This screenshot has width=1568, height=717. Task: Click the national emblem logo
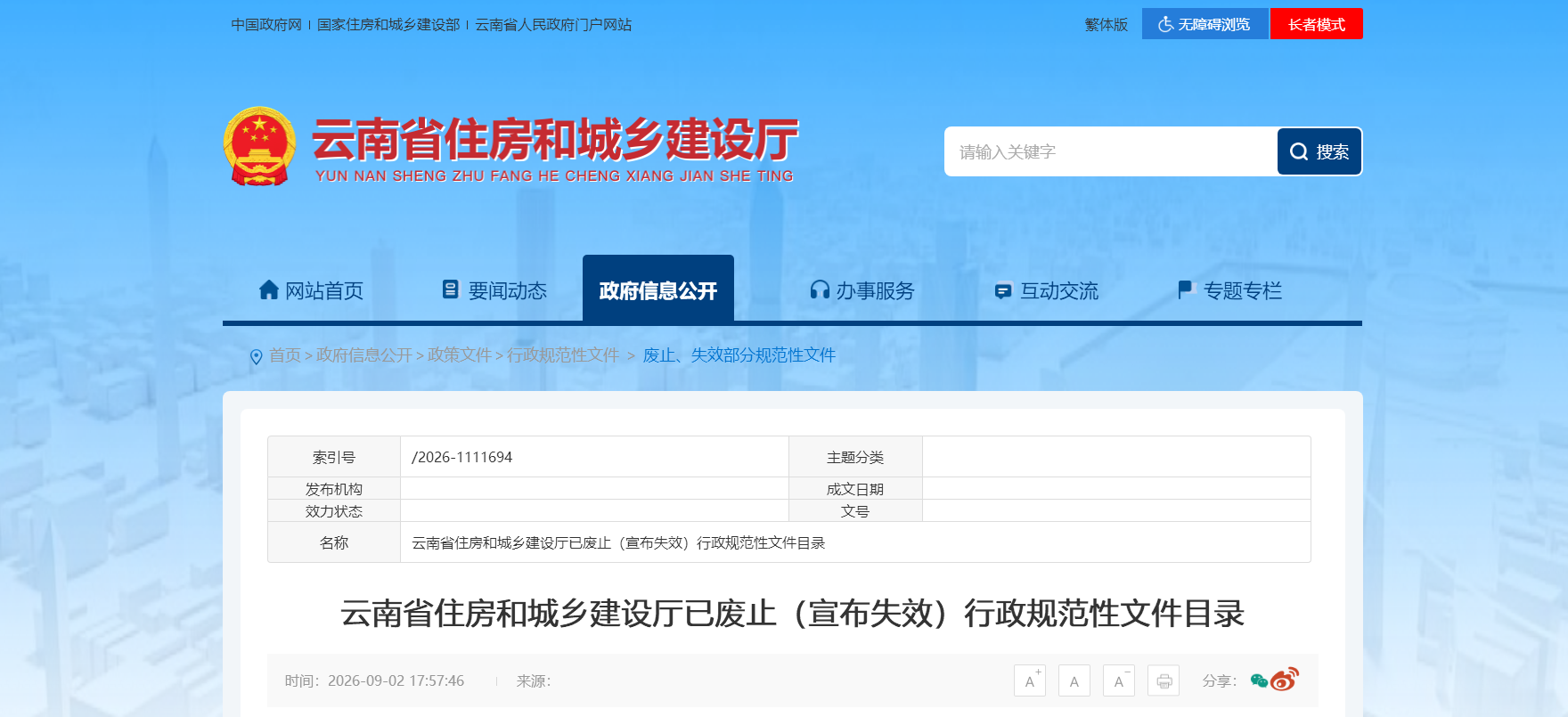tap(259, 147)
